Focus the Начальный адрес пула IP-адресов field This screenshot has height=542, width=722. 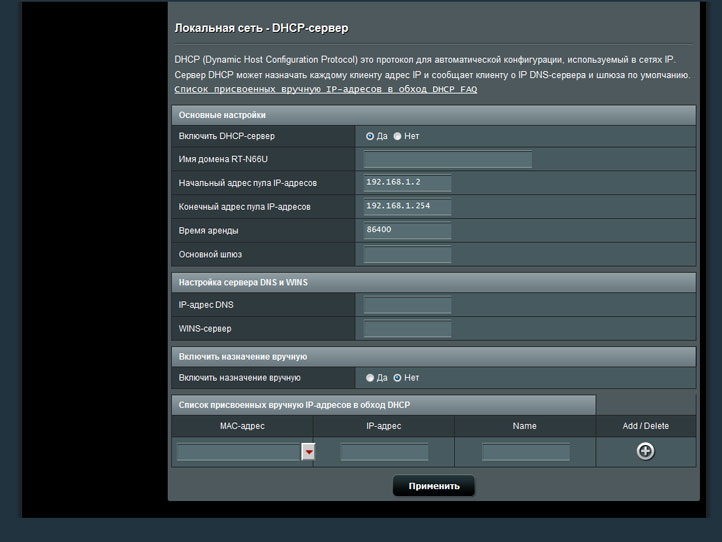coord(407,183)
